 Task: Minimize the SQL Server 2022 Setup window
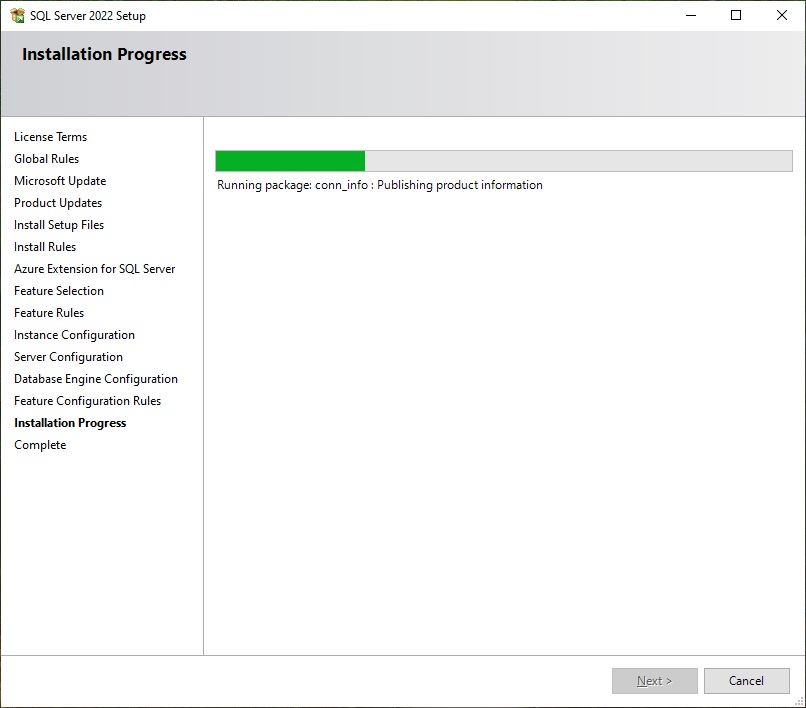[690, 15]
